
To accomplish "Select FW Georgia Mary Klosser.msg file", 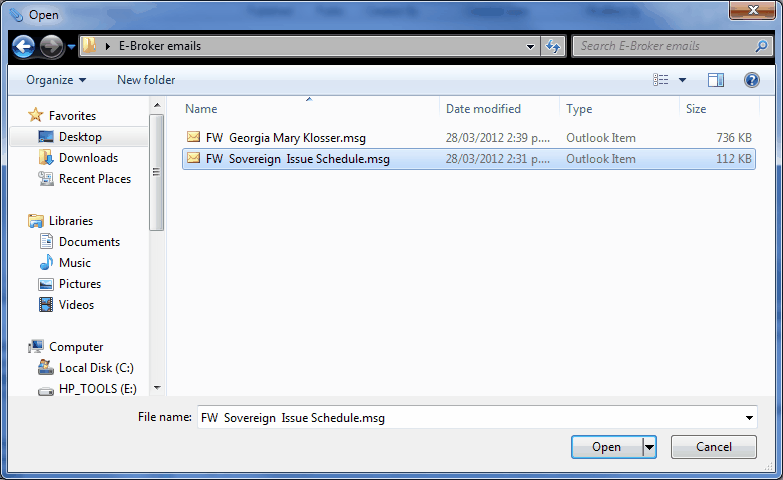I will 468,138.
